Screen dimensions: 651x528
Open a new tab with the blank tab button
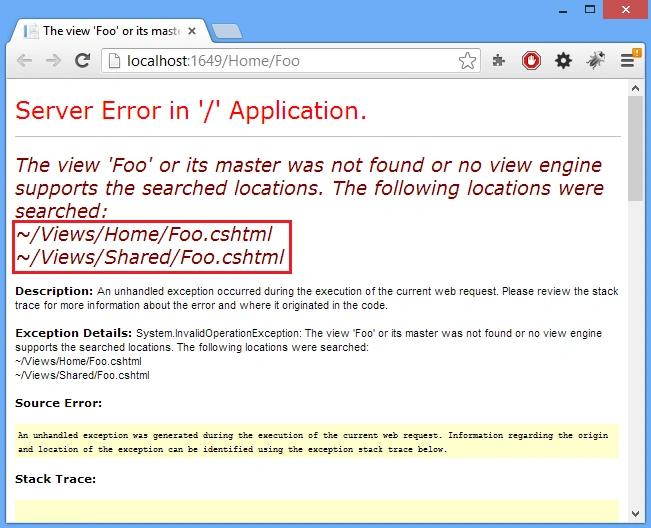tap(227, 32)
